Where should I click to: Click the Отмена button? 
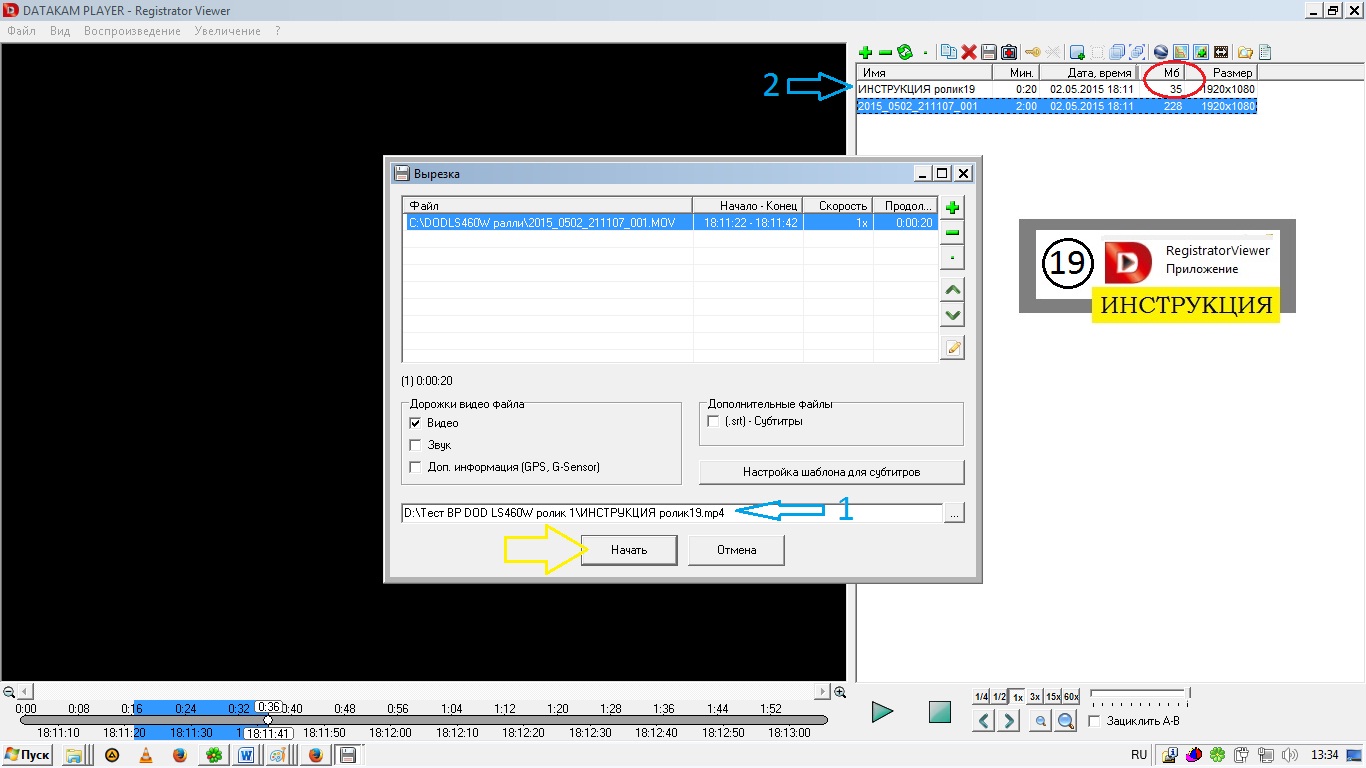[736, 550]
